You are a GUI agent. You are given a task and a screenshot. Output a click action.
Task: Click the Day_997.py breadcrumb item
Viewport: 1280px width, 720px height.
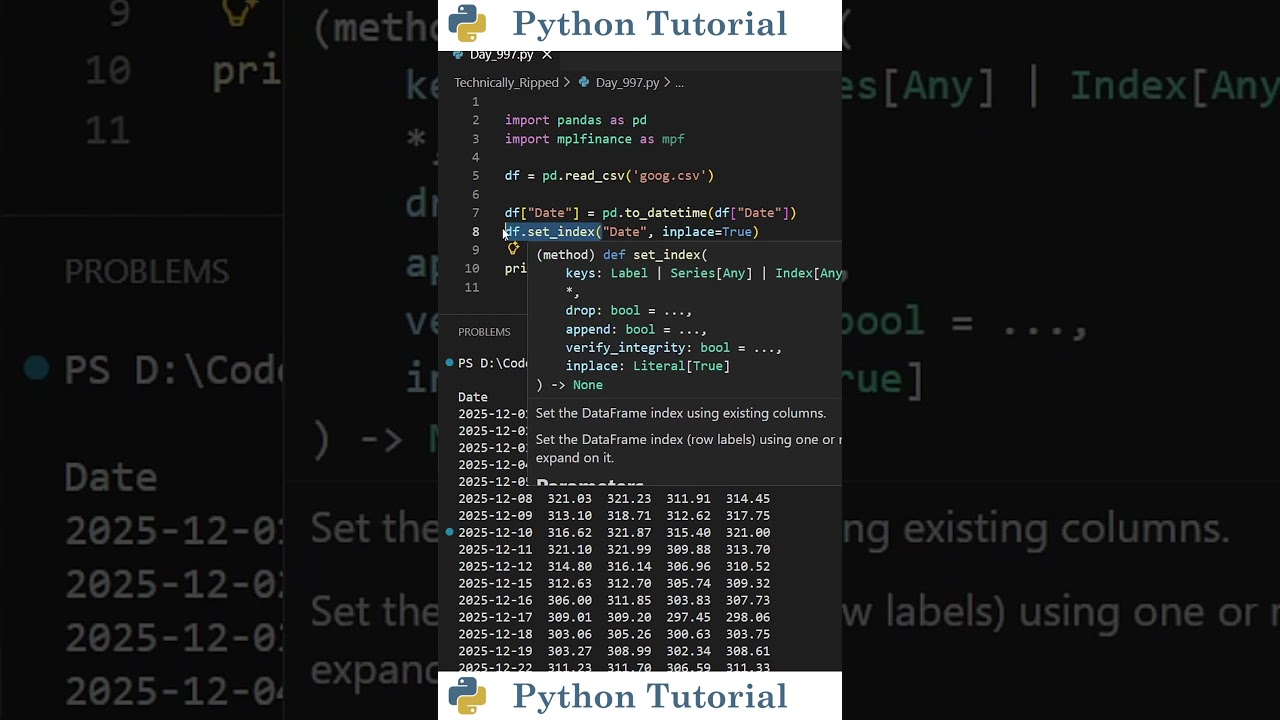(x=627, y=83)
